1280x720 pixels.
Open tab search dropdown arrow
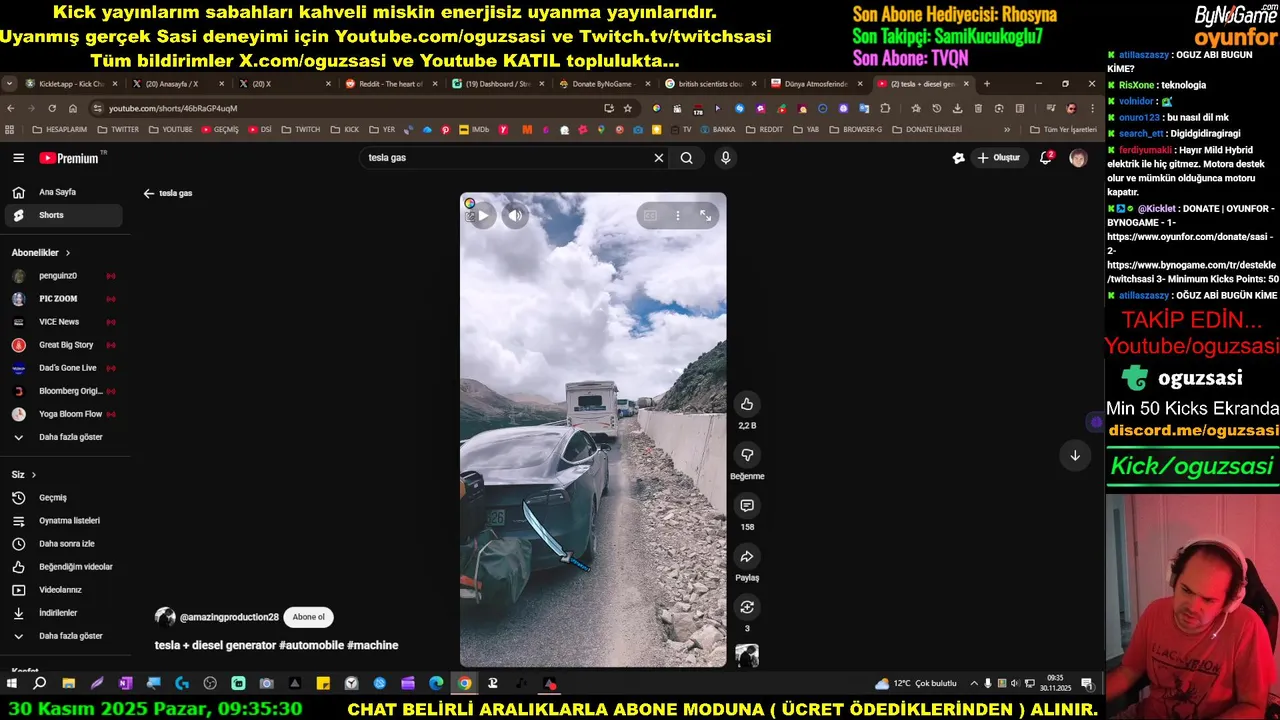[9, 84]
